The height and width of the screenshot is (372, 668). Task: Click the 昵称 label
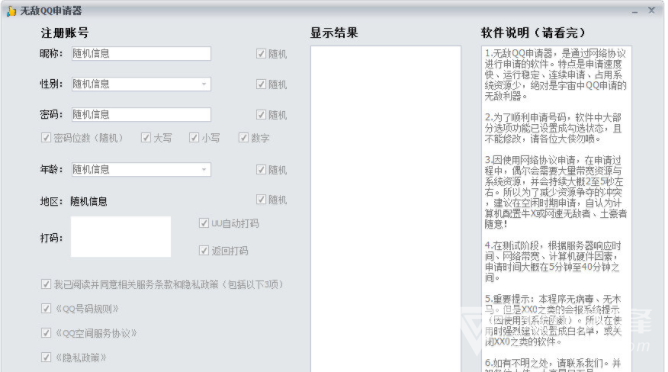click(51, 54)
